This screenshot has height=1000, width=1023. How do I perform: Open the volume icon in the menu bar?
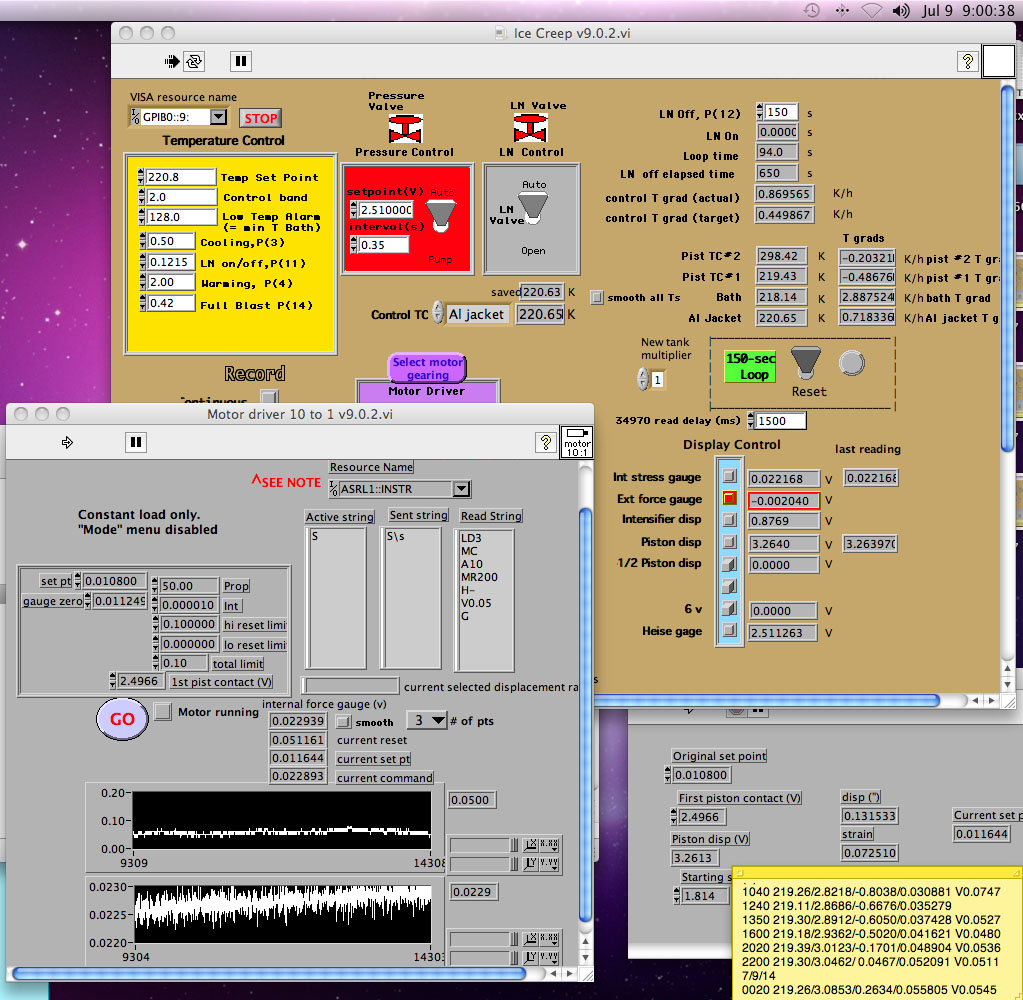(902, 10)
